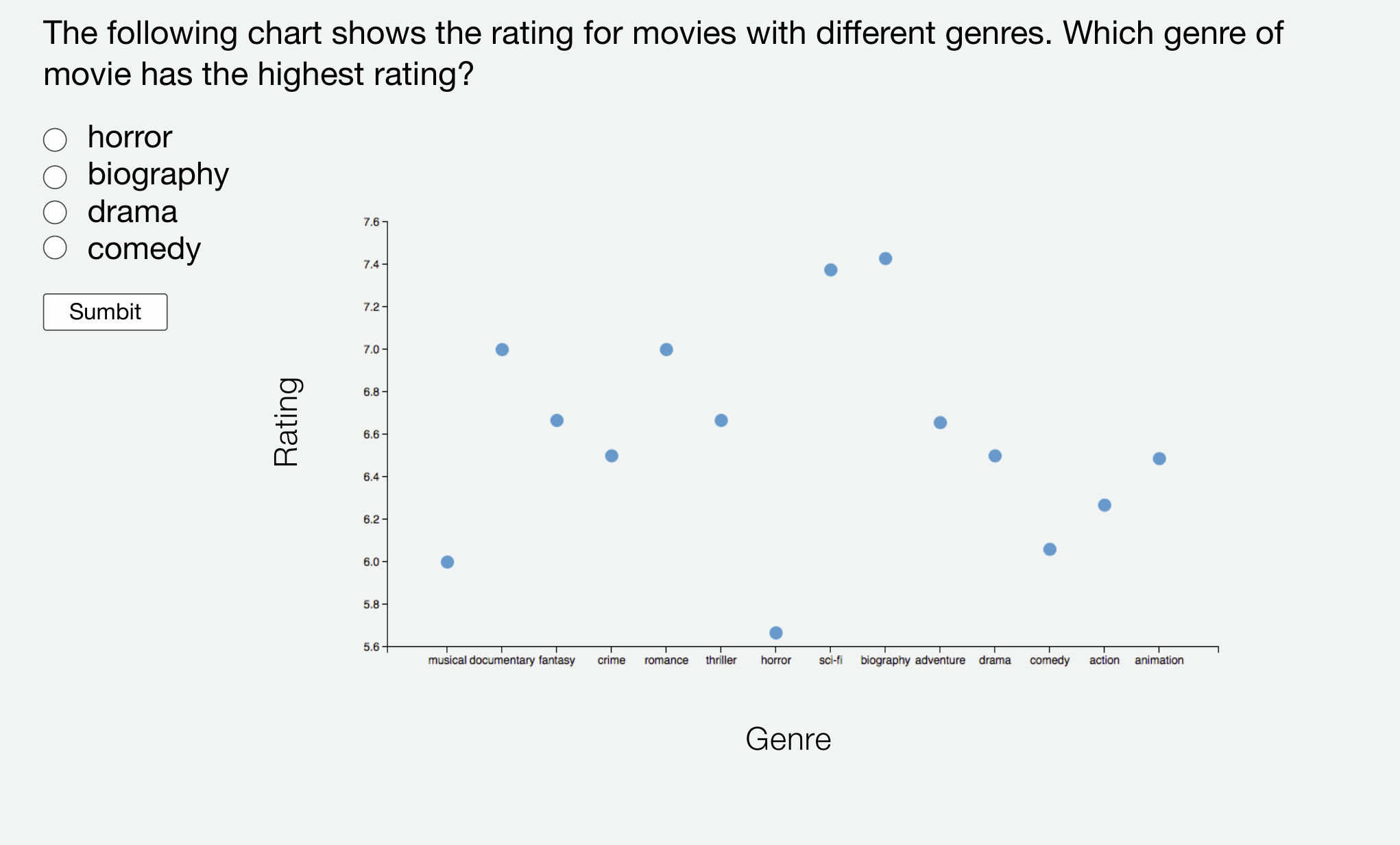
Task: Select the comedy radio button
Action: [x=55, y=248]
